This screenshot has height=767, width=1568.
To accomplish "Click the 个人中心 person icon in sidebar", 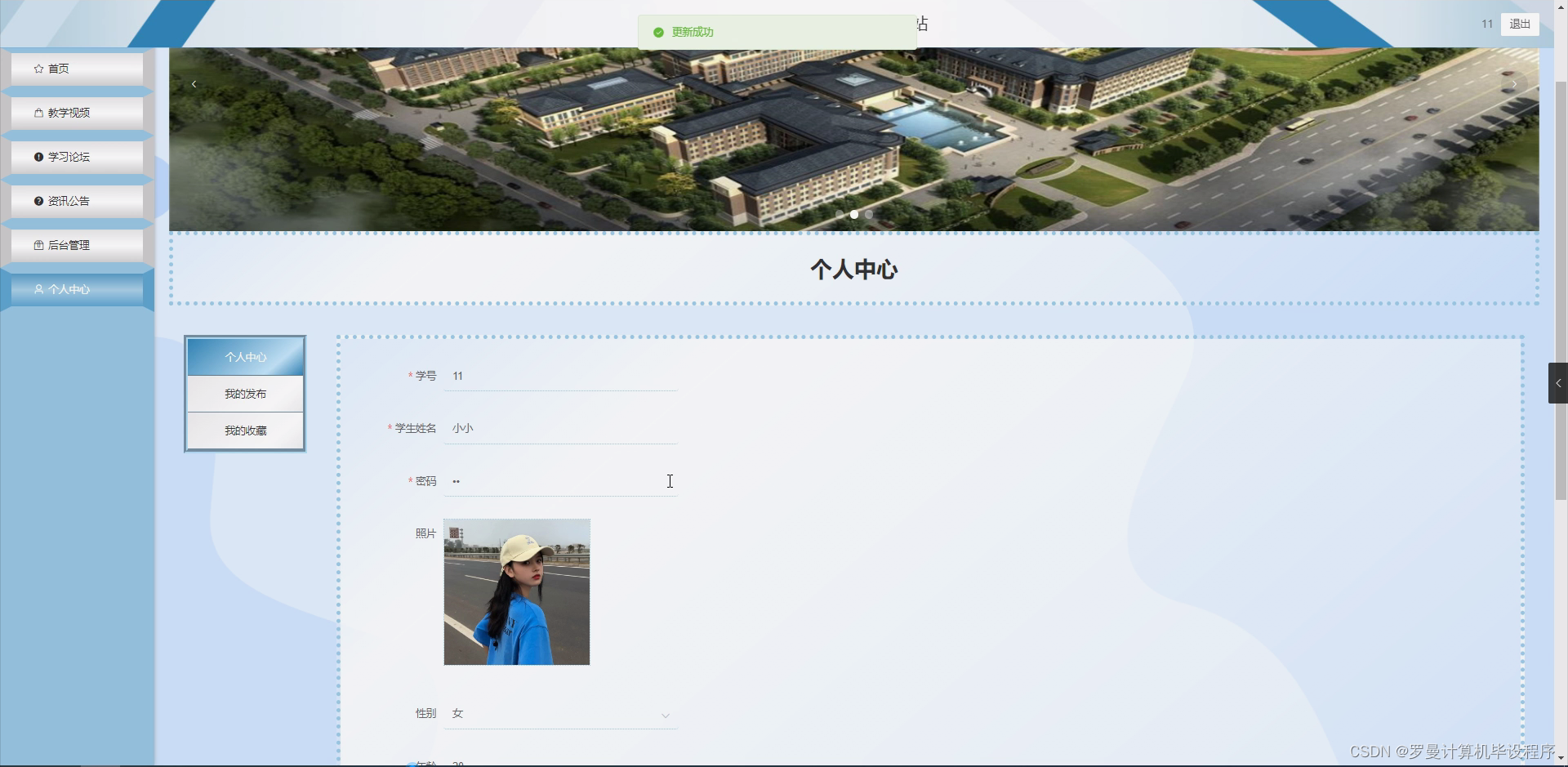I will tap(38, 288).
